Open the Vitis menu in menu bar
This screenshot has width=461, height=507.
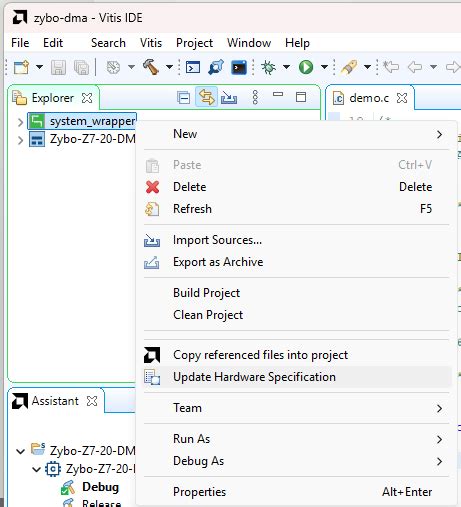(151, 43)
